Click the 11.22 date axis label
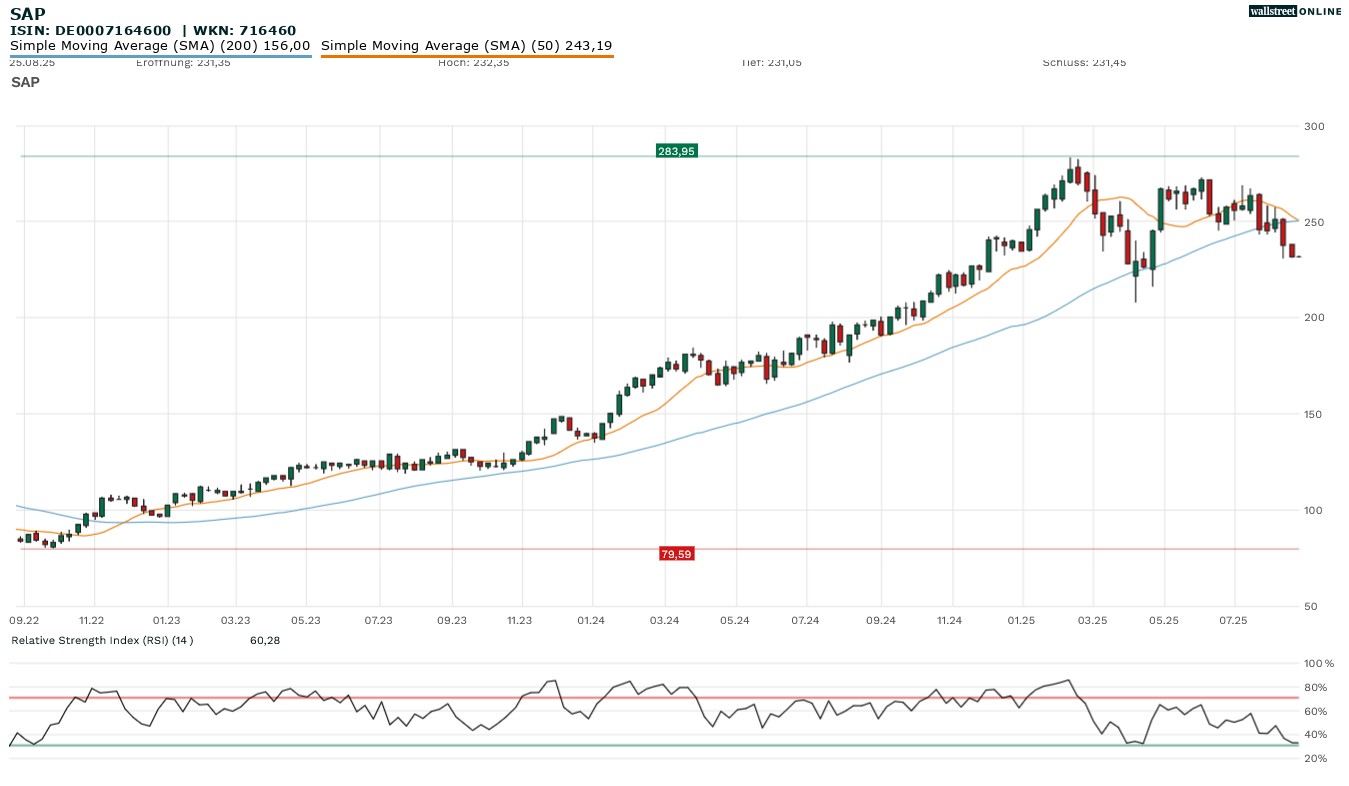1349x786 pixels. pos(92,621)
